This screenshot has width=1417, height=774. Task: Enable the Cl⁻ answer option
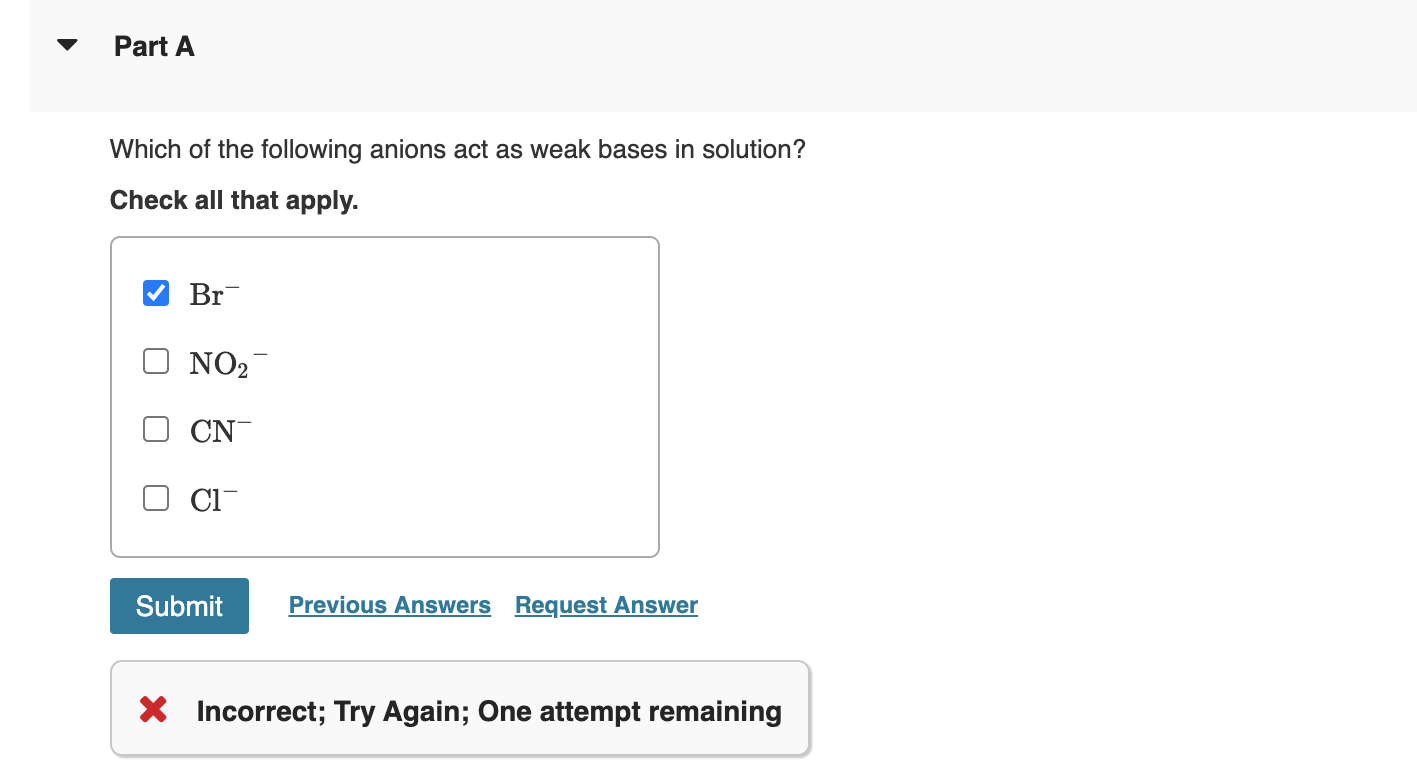click(155, 496)
